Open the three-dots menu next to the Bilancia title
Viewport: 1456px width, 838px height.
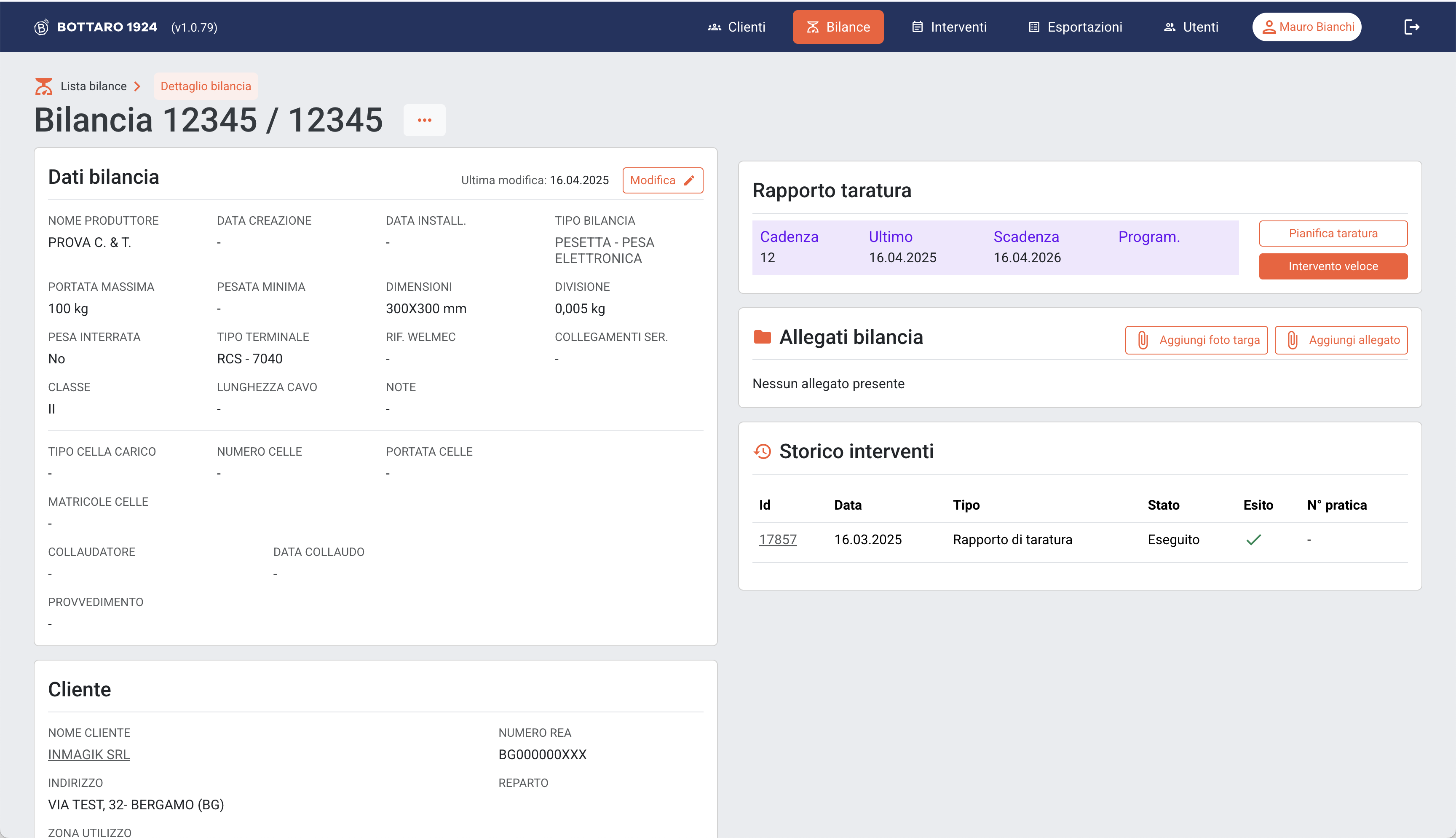pos(424,120)
